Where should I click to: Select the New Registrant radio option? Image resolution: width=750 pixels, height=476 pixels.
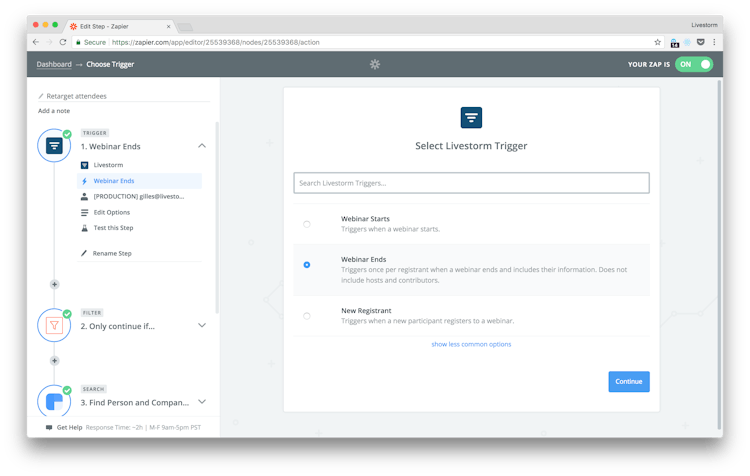[307, 316]
